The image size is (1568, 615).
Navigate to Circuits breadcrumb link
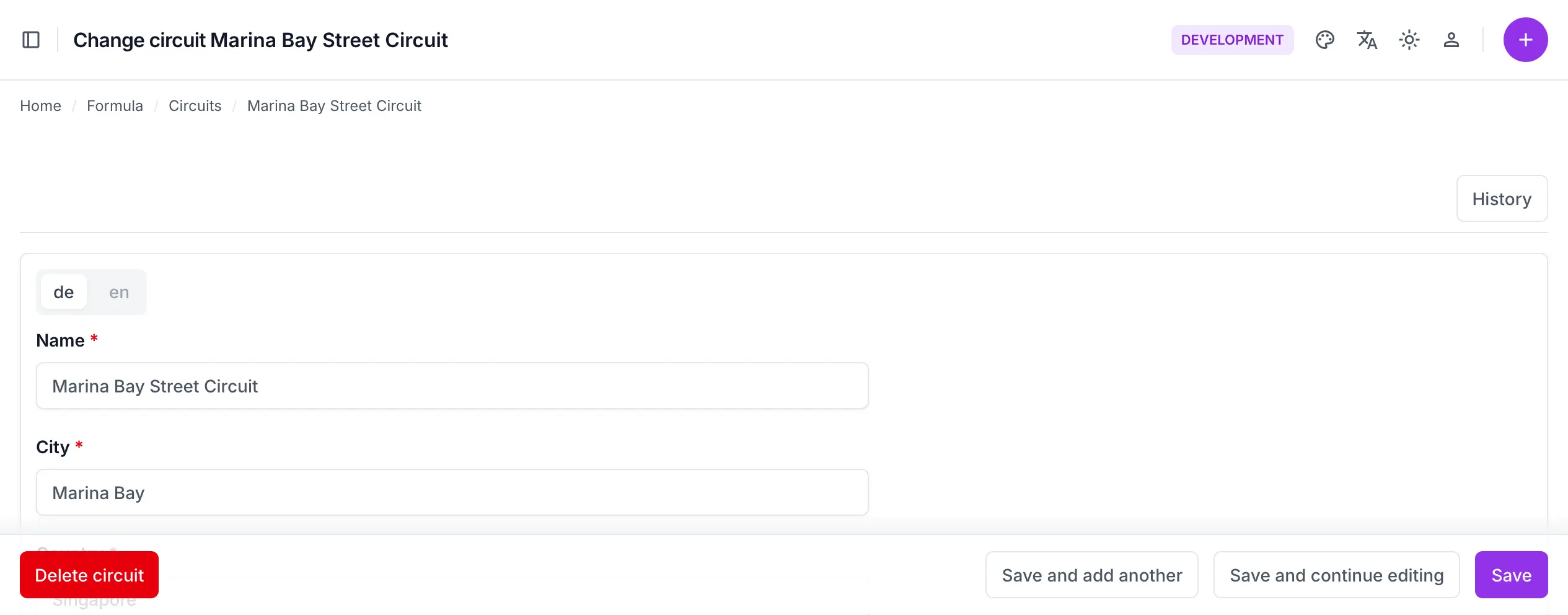click(195, 106)
